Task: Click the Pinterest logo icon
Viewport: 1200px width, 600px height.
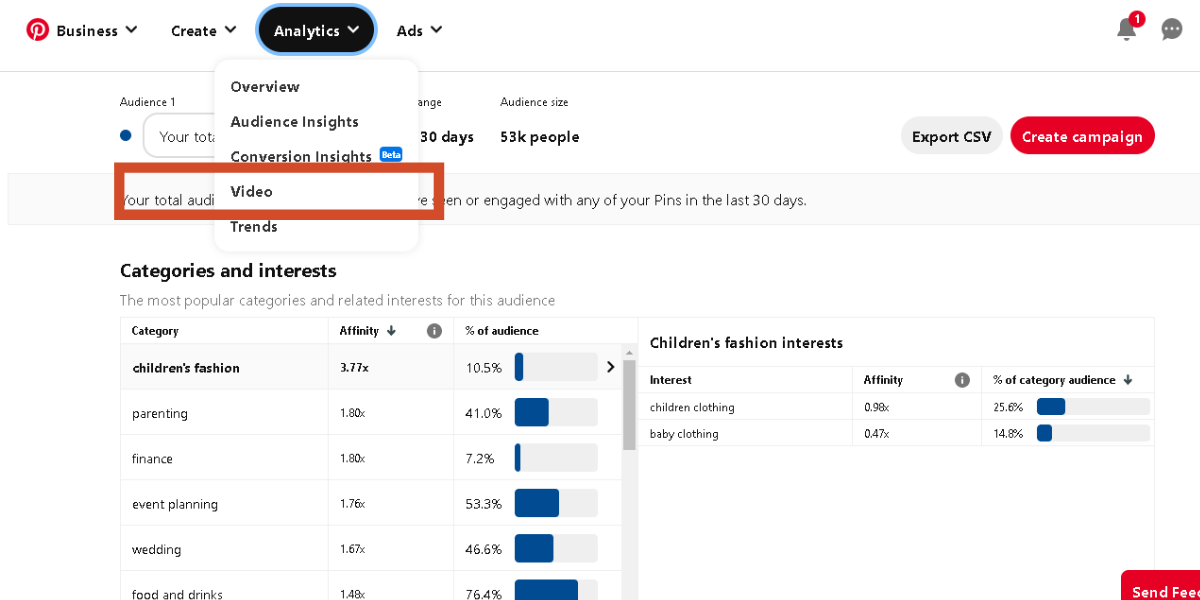Action: (37, 30)
